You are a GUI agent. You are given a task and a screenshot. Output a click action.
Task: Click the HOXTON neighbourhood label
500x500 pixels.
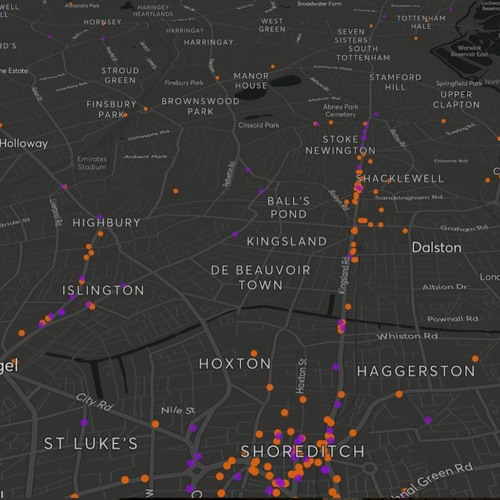235,364
